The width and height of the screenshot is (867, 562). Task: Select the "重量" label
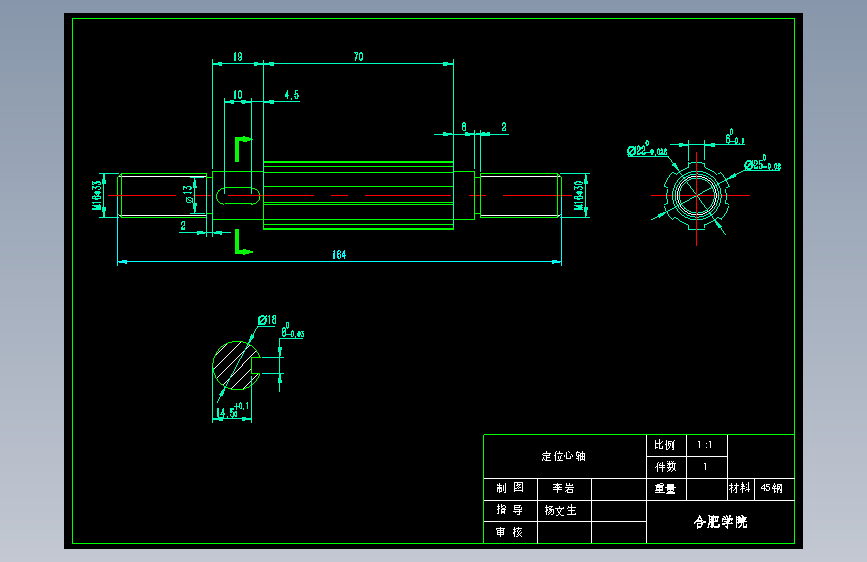pos(665,489)
